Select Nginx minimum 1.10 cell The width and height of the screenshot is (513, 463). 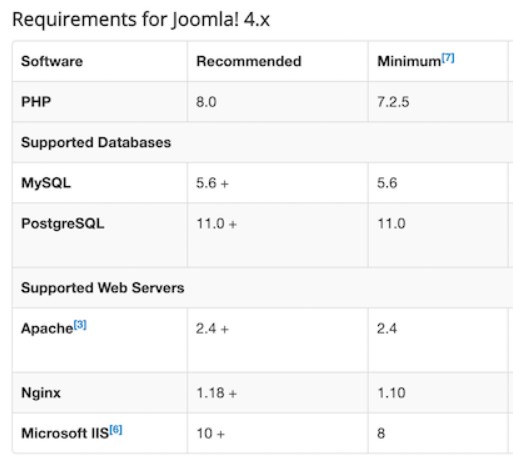click(x=438, y=393)
